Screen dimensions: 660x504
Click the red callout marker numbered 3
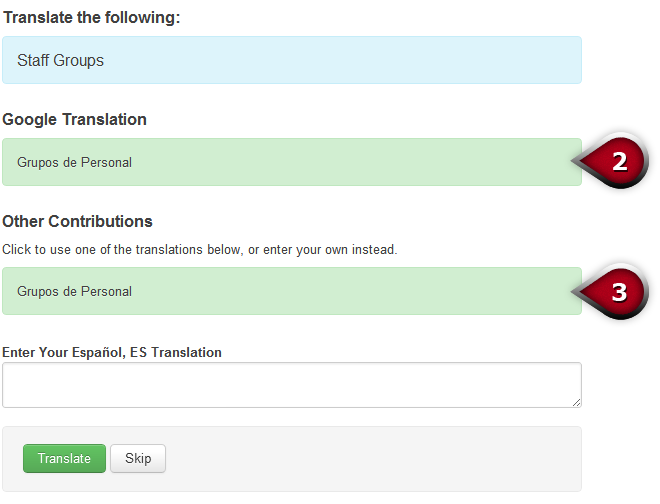click(617, 291)
